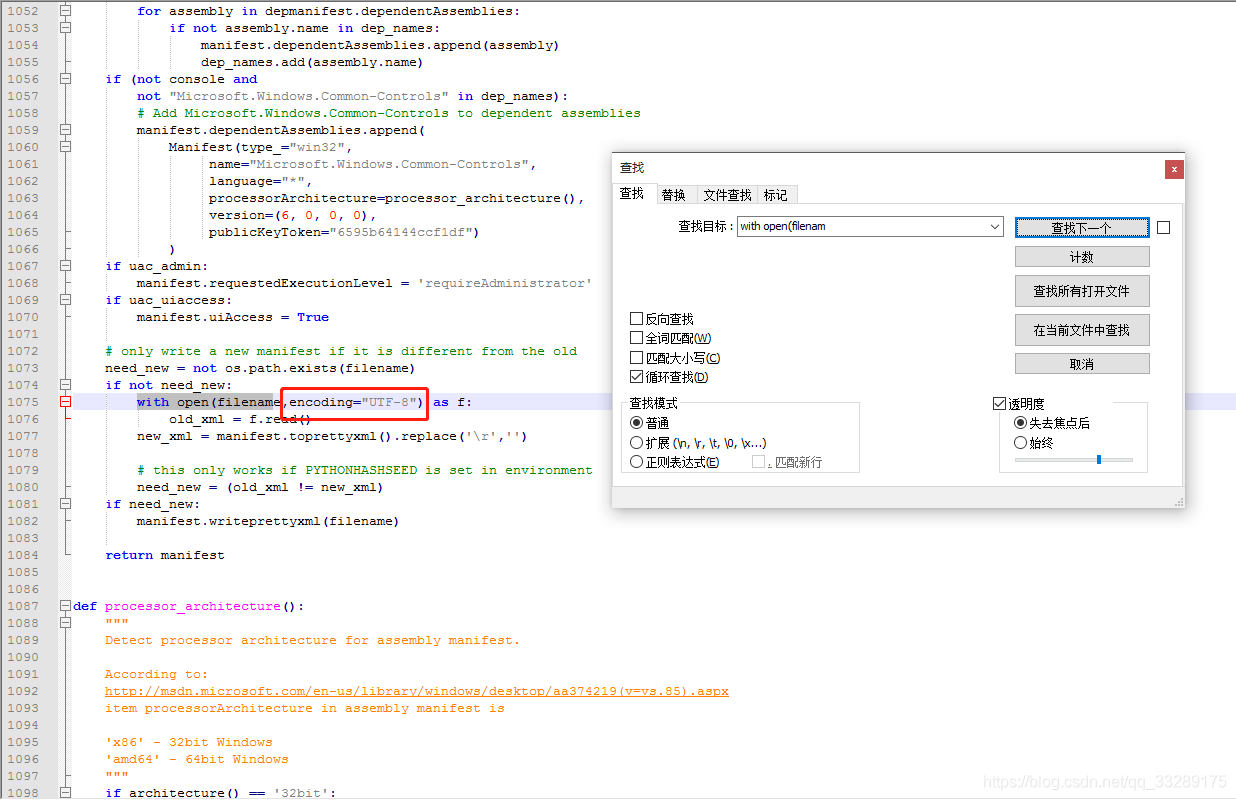Switch to the 替换 (Replace) tab

(x=676, y=194)
